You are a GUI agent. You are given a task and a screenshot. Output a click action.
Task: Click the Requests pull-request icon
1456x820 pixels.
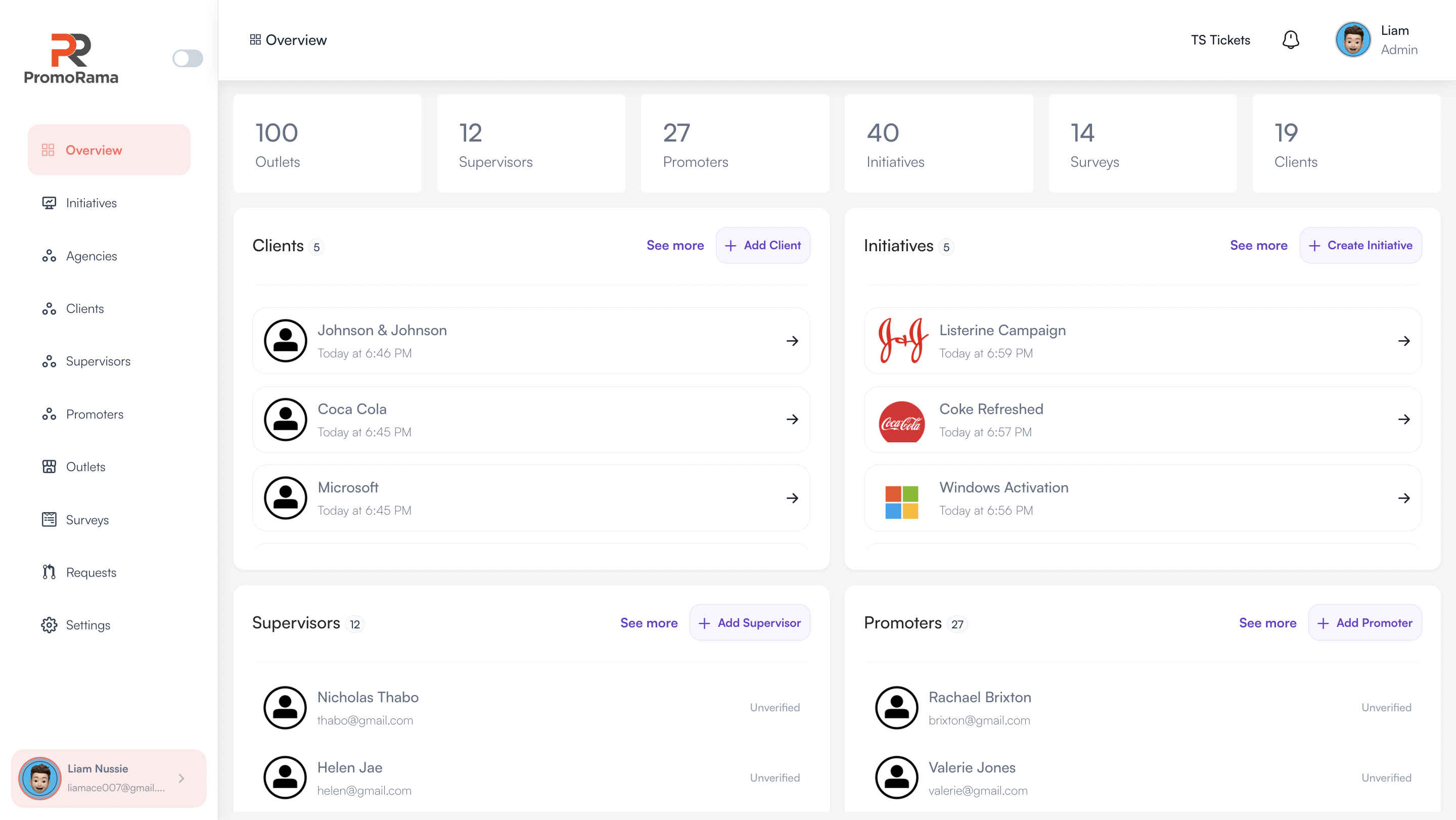click(49, 572)
